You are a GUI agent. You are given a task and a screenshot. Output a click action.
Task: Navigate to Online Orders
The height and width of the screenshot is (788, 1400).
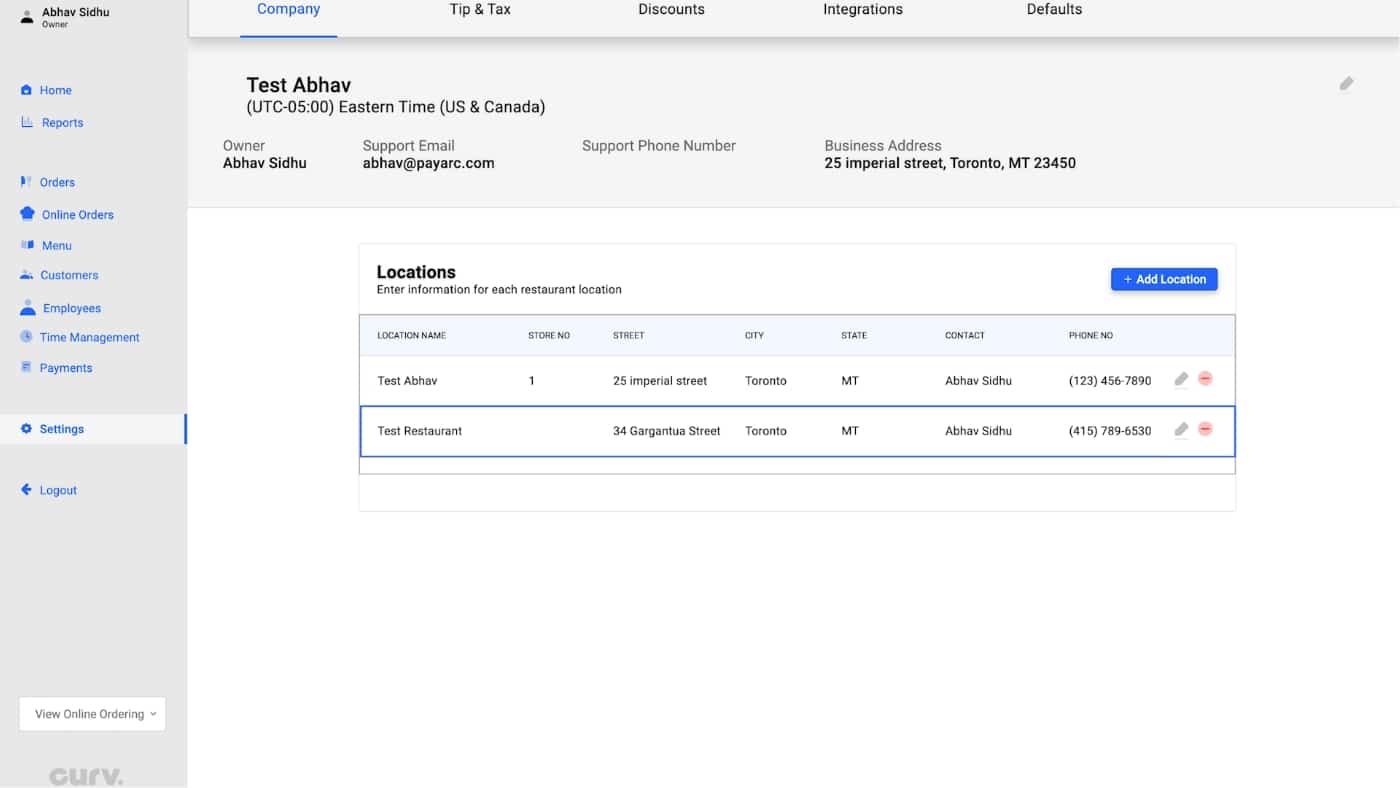point(77,215)
